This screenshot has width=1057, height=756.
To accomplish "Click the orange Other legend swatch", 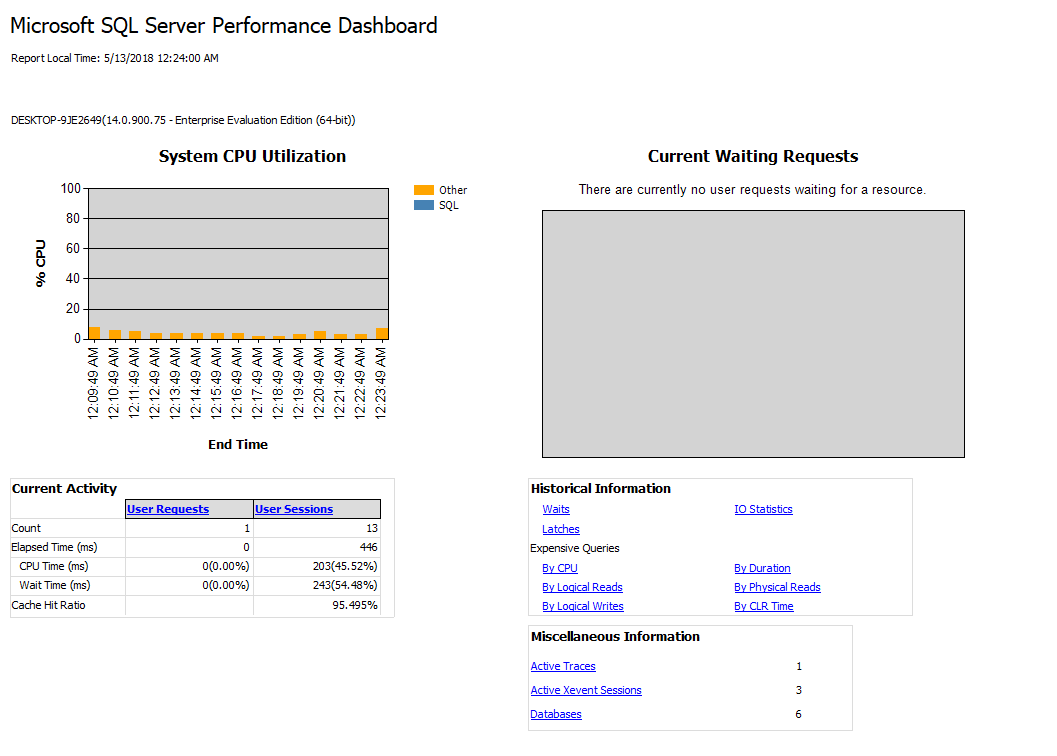I will 424,190.
